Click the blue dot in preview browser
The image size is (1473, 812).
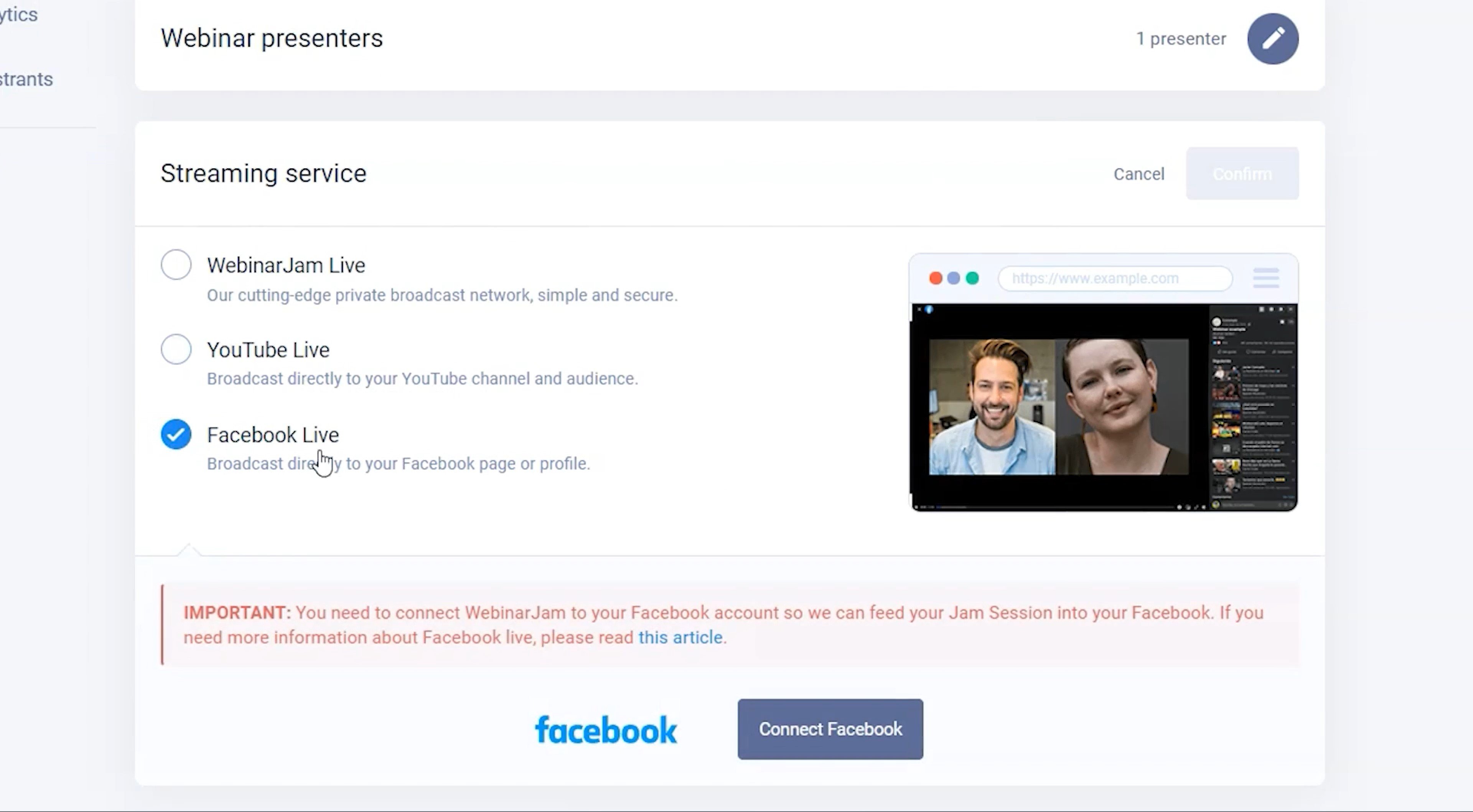pyautogui.click(x=954, y=278)
